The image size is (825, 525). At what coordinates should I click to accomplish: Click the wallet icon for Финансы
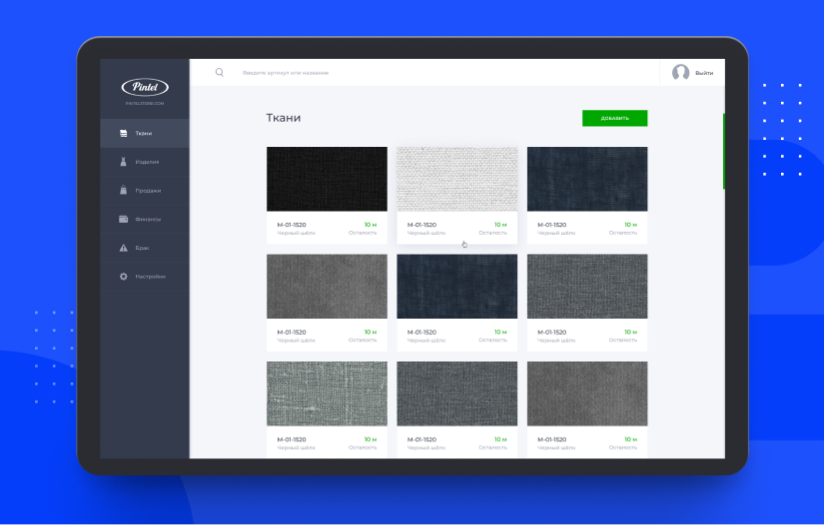123,219
